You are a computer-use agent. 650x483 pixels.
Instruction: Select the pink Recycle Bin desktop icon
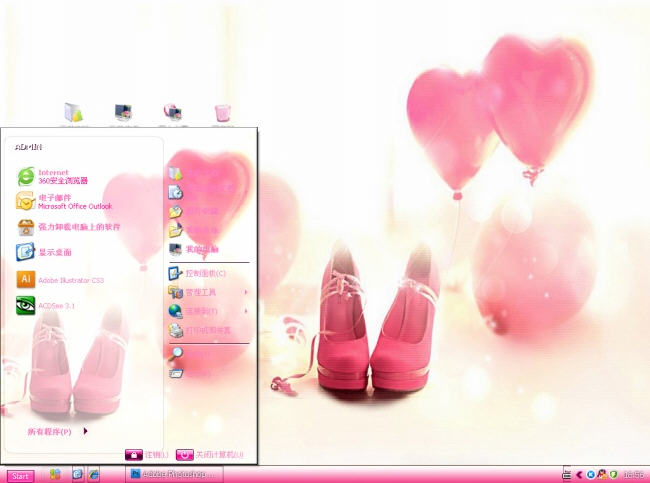point(223,113)
